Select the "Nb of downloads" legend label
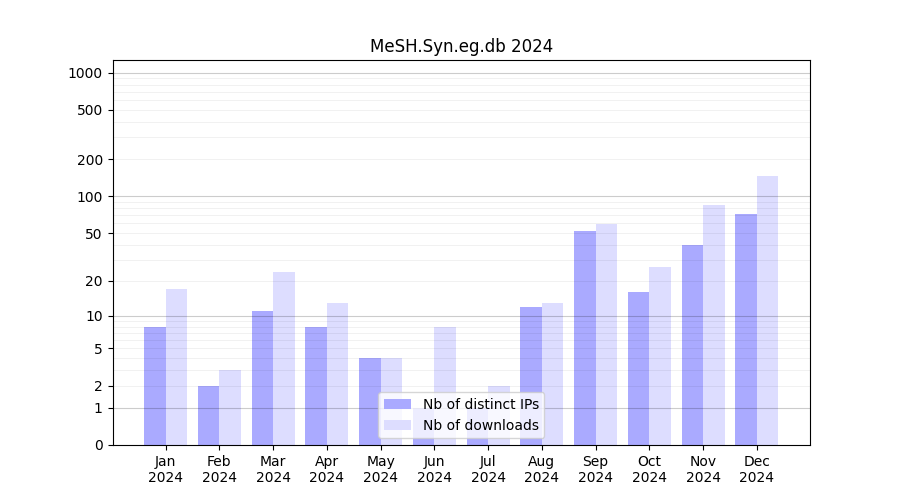Image resolution: width=900 pixels, height=500 pixels. (x=480, y=425)
